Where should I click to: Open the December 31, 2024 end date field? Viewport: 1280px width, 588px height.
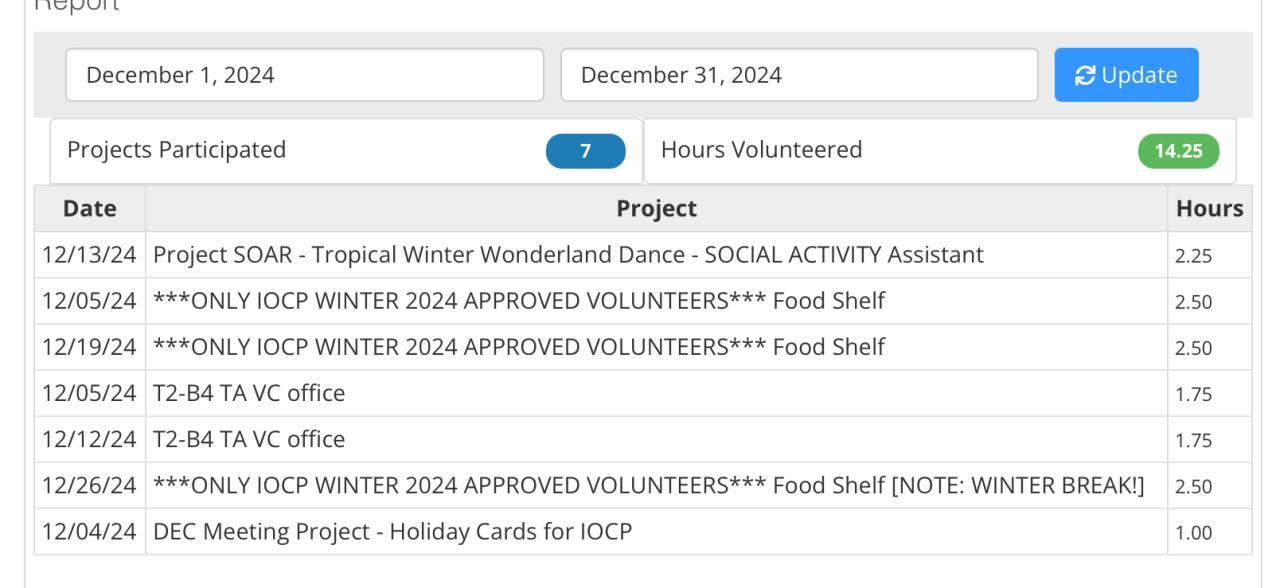point(798,75)
